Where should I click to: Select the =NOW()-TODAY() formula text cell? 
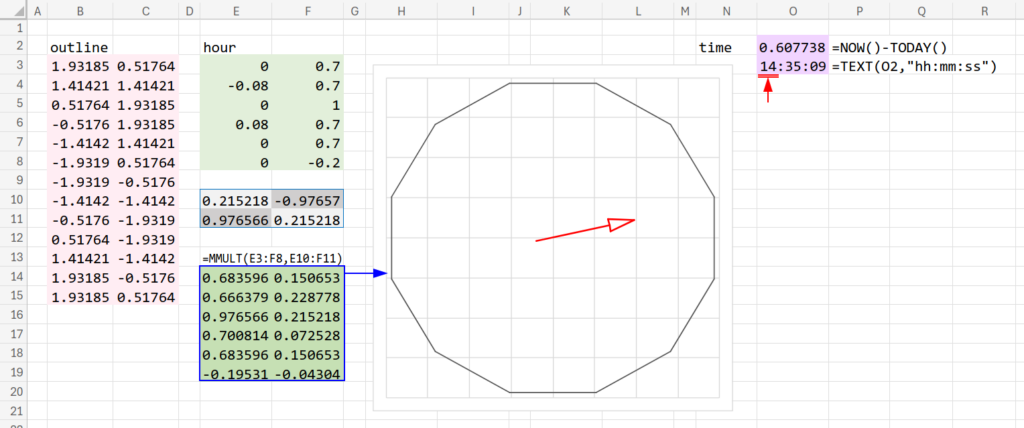click(895, 48)
